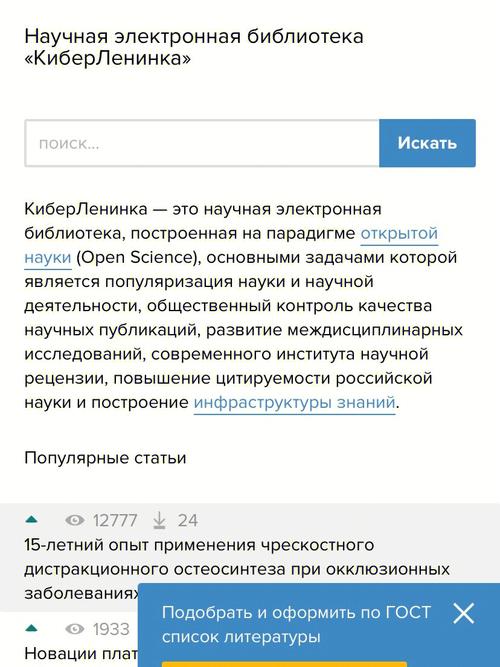Focus the поиск... search field

click(x=202, y=143)
